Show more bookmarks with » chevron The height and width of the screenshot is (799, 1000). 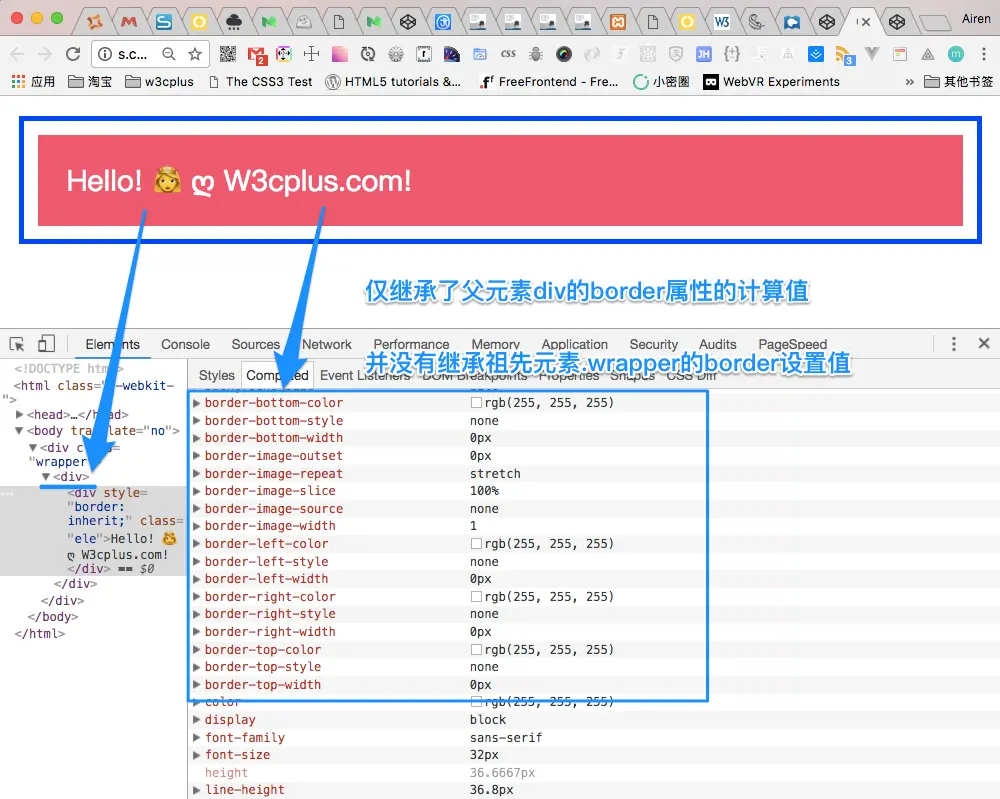click(x=909, y=82)
